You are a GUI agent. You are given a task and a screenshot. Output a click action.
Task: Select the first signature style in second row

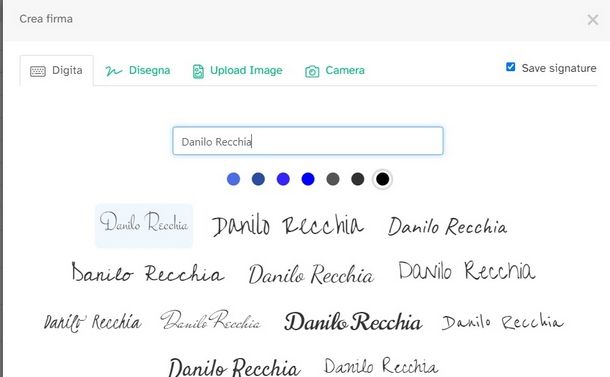(x=148, y=273)
